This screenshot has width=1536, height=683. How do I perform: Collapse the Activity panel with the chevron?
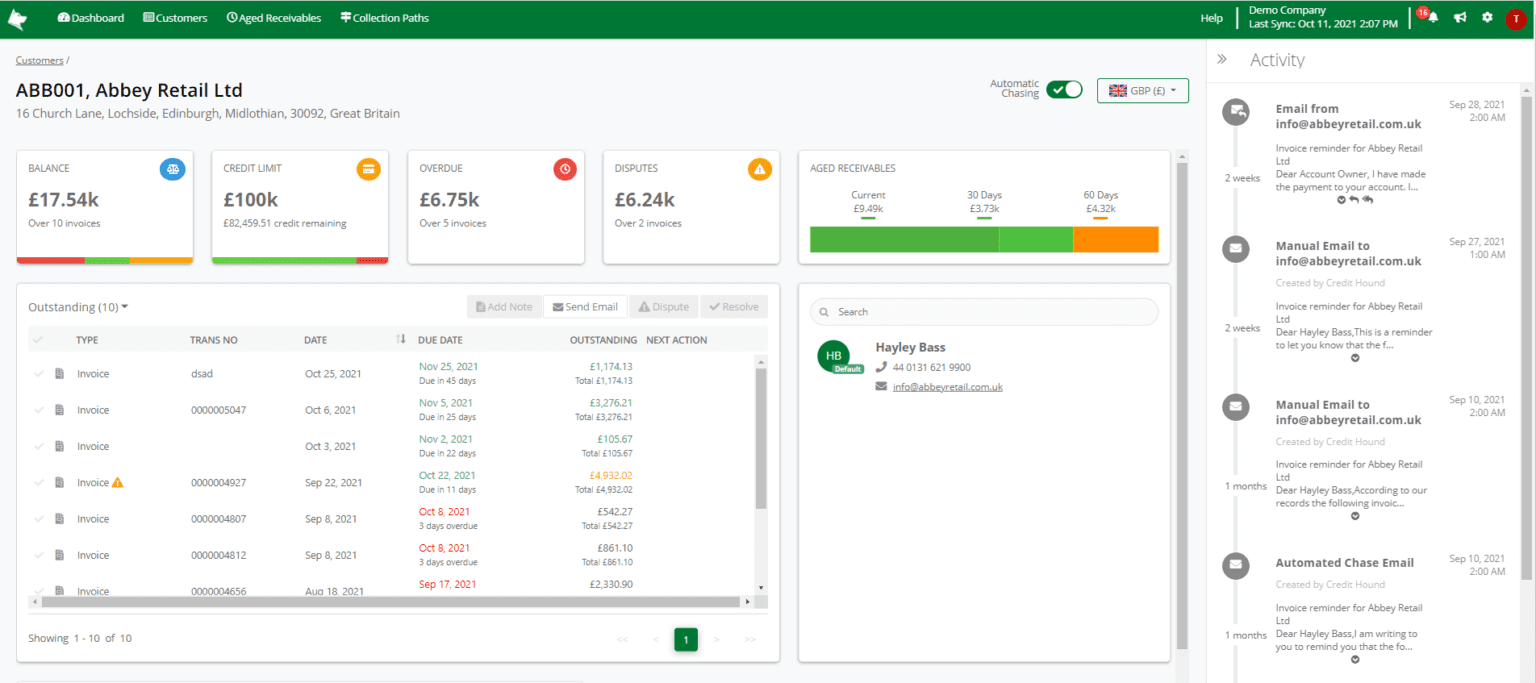[1222, 58]
